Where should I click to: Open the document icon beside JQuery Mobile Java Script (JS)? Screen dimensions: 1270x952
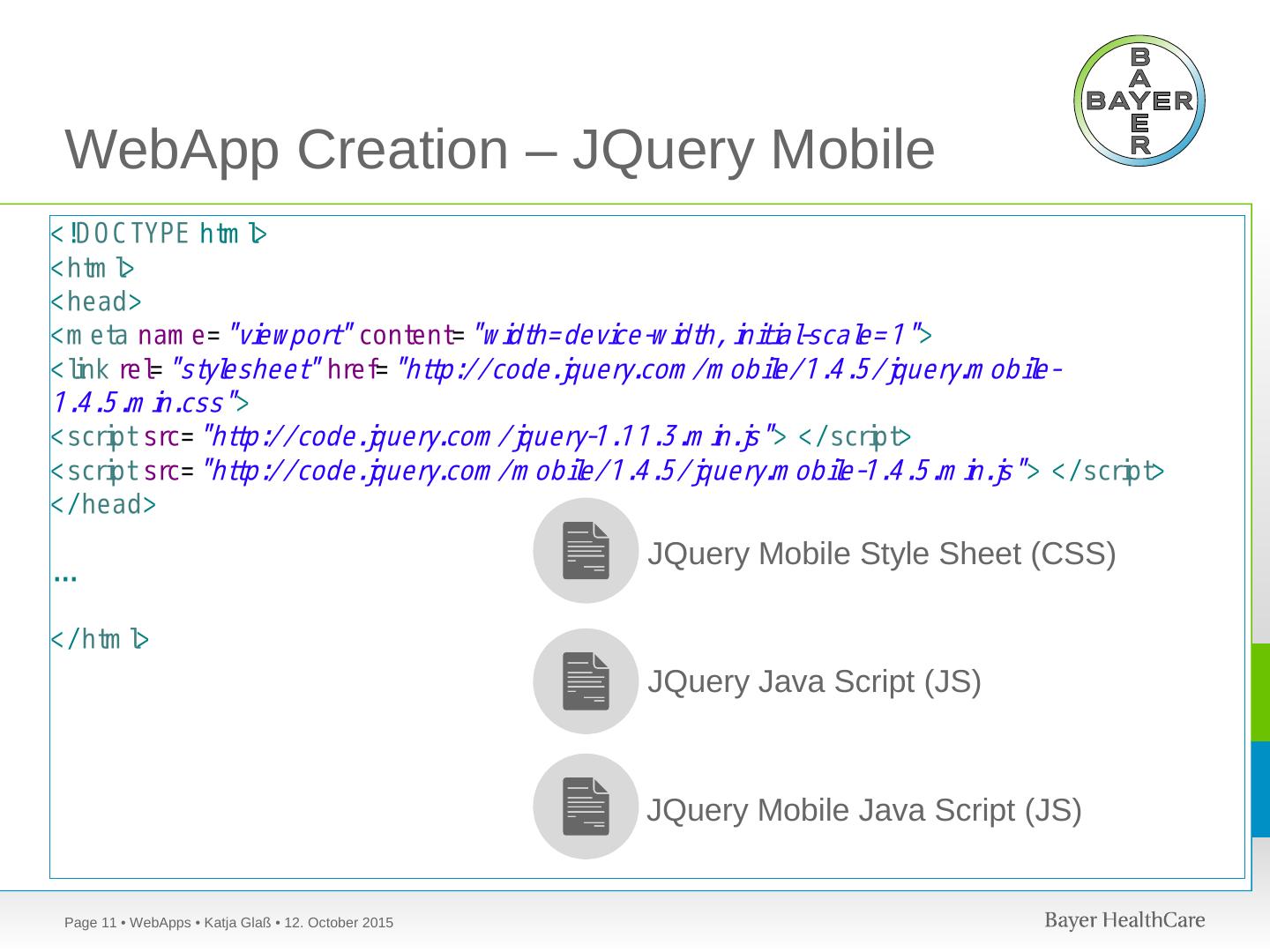(x=586, y=807)
